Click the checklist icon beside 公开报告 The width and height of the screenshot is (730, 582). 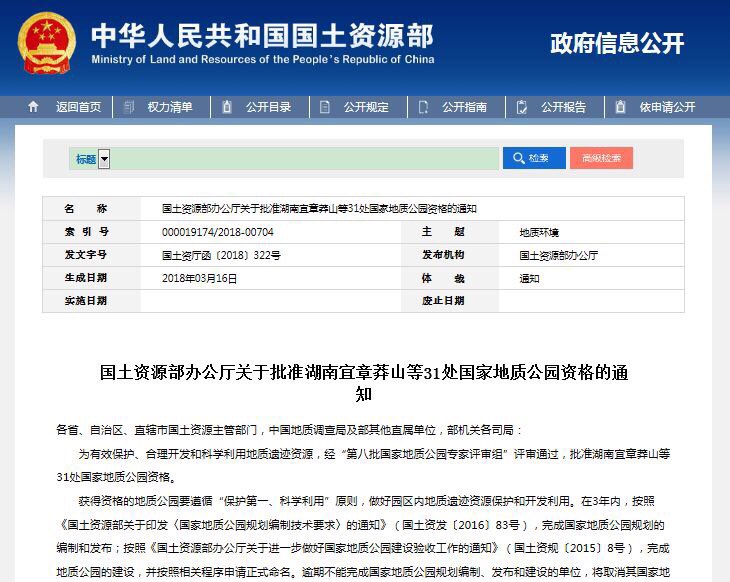point(521,107)
